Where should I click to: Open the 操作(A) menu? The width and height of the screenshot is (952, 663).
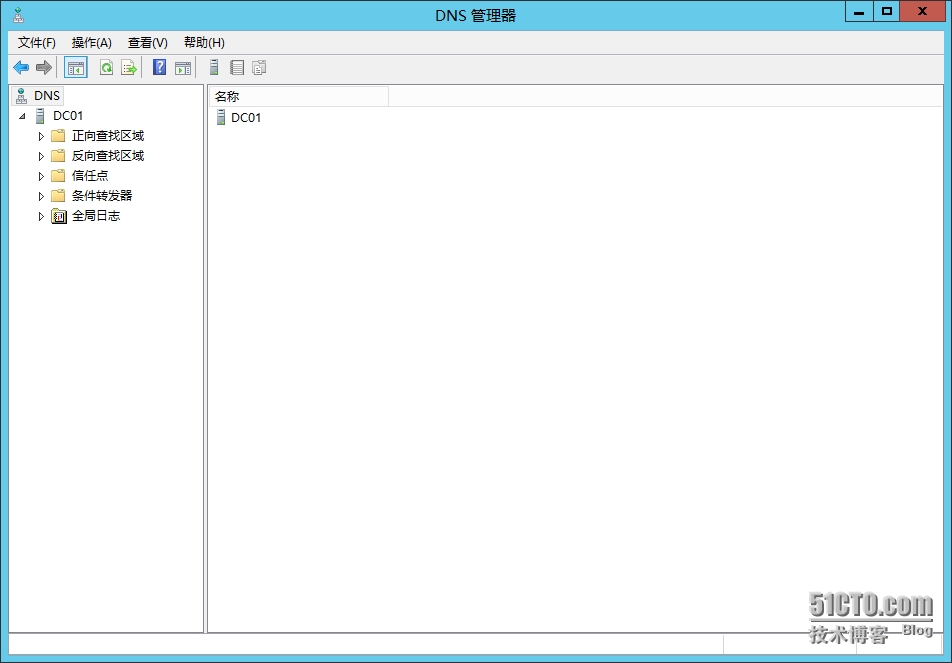pos(91,43)
